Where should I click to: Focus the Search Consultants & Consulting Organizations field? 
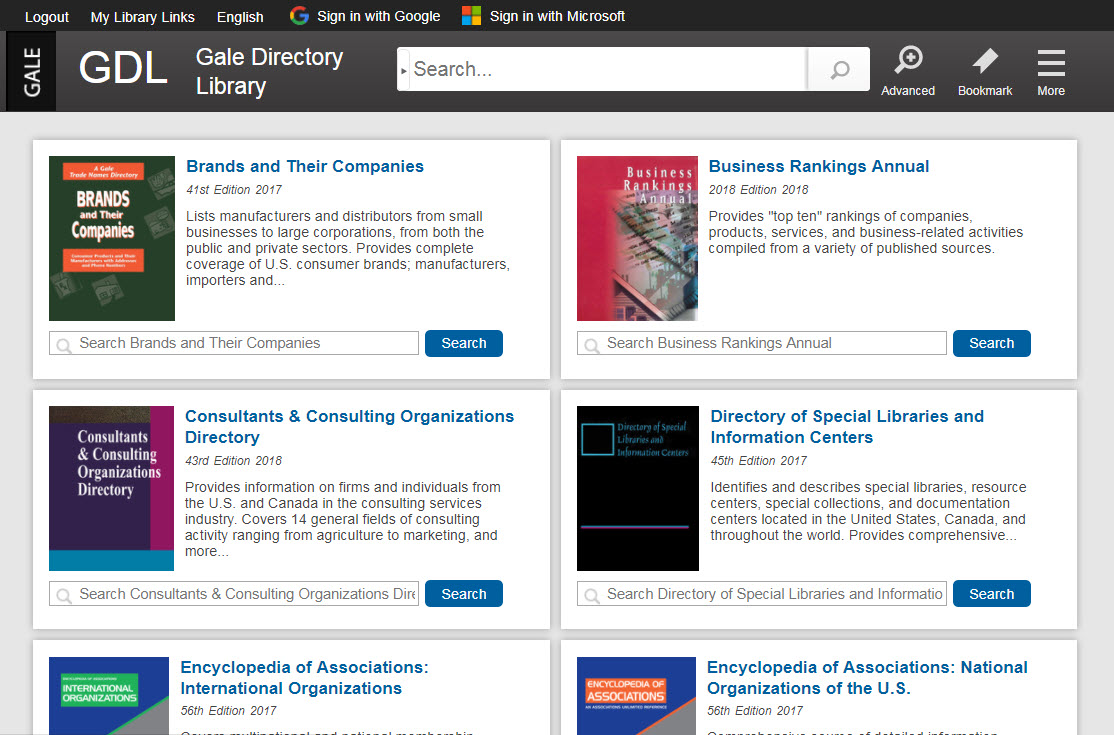point(234,594)
